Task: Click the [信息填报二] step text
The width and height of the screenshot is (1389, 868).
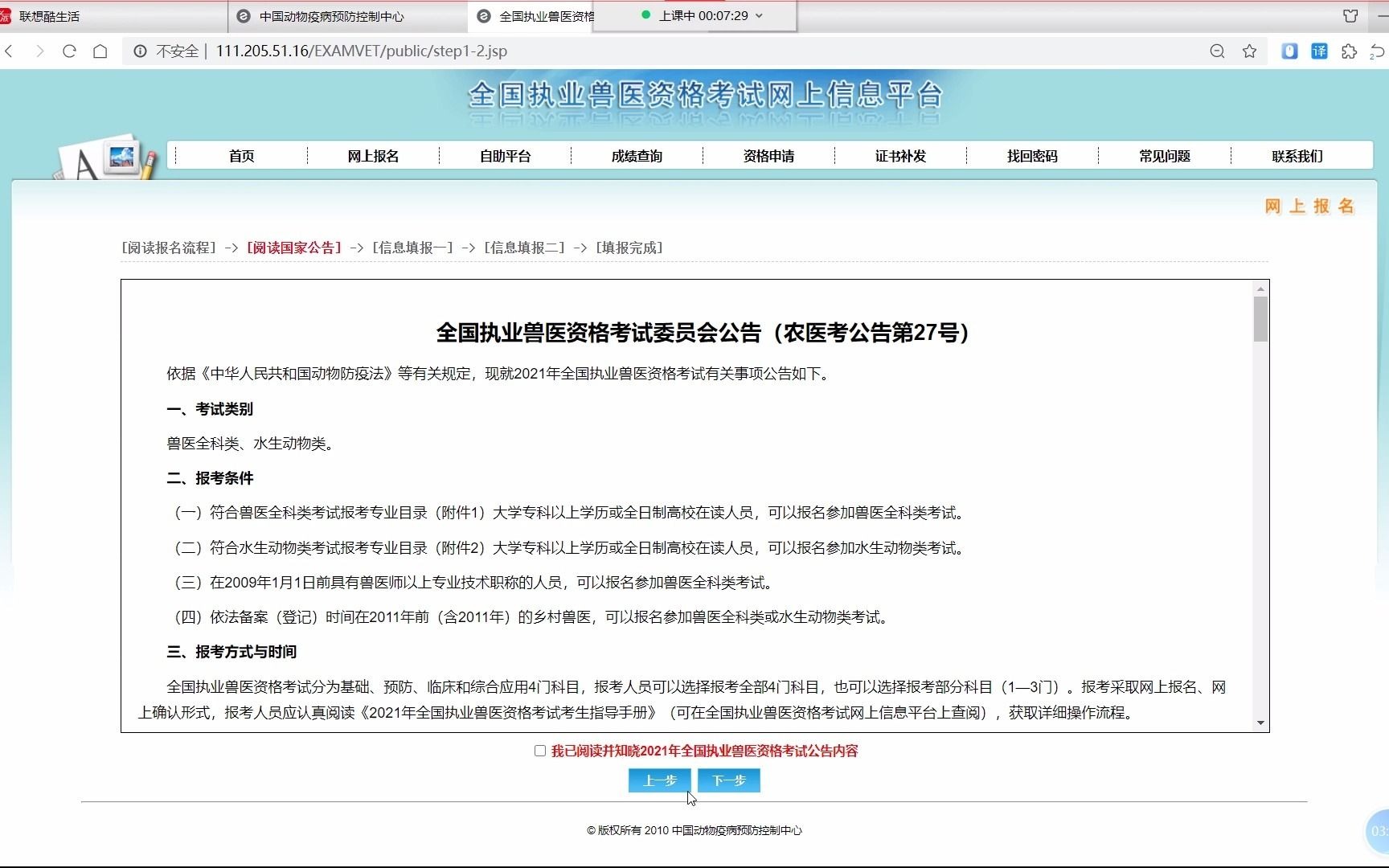Action: [525, 248]
